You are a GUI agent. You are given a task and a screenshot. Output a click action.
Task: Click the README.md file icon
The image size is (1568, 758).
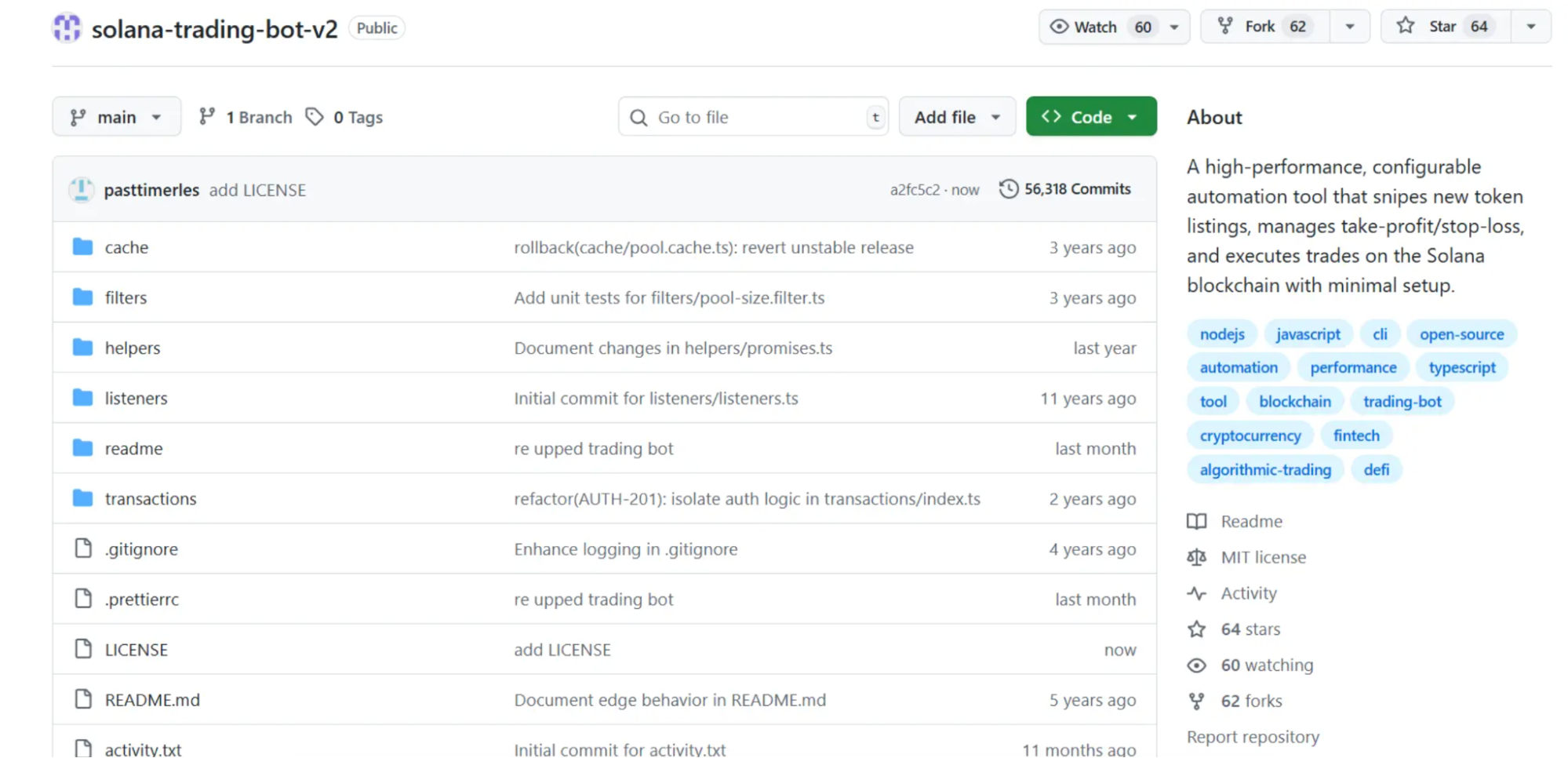point(83,699)
